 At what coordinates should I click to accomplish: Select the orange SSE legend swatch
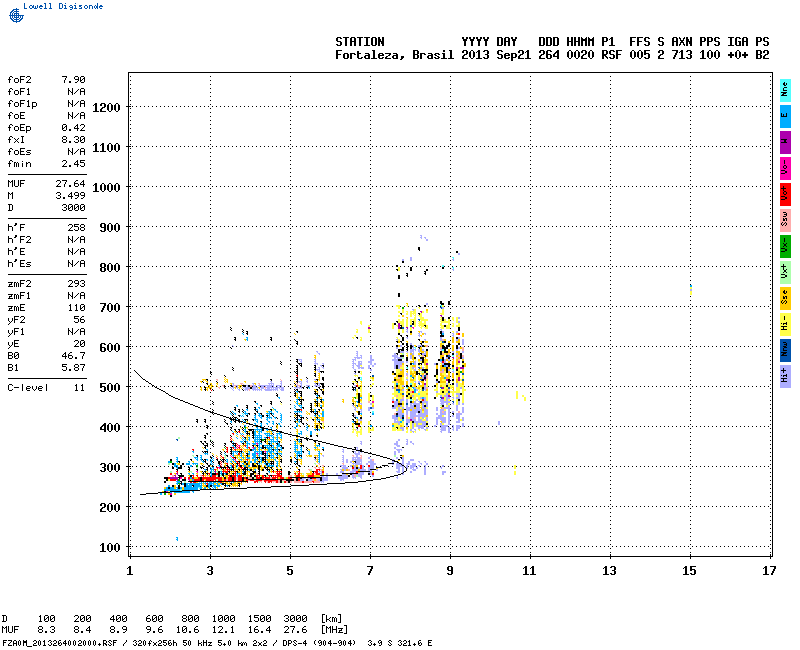(x=785, y=298)
